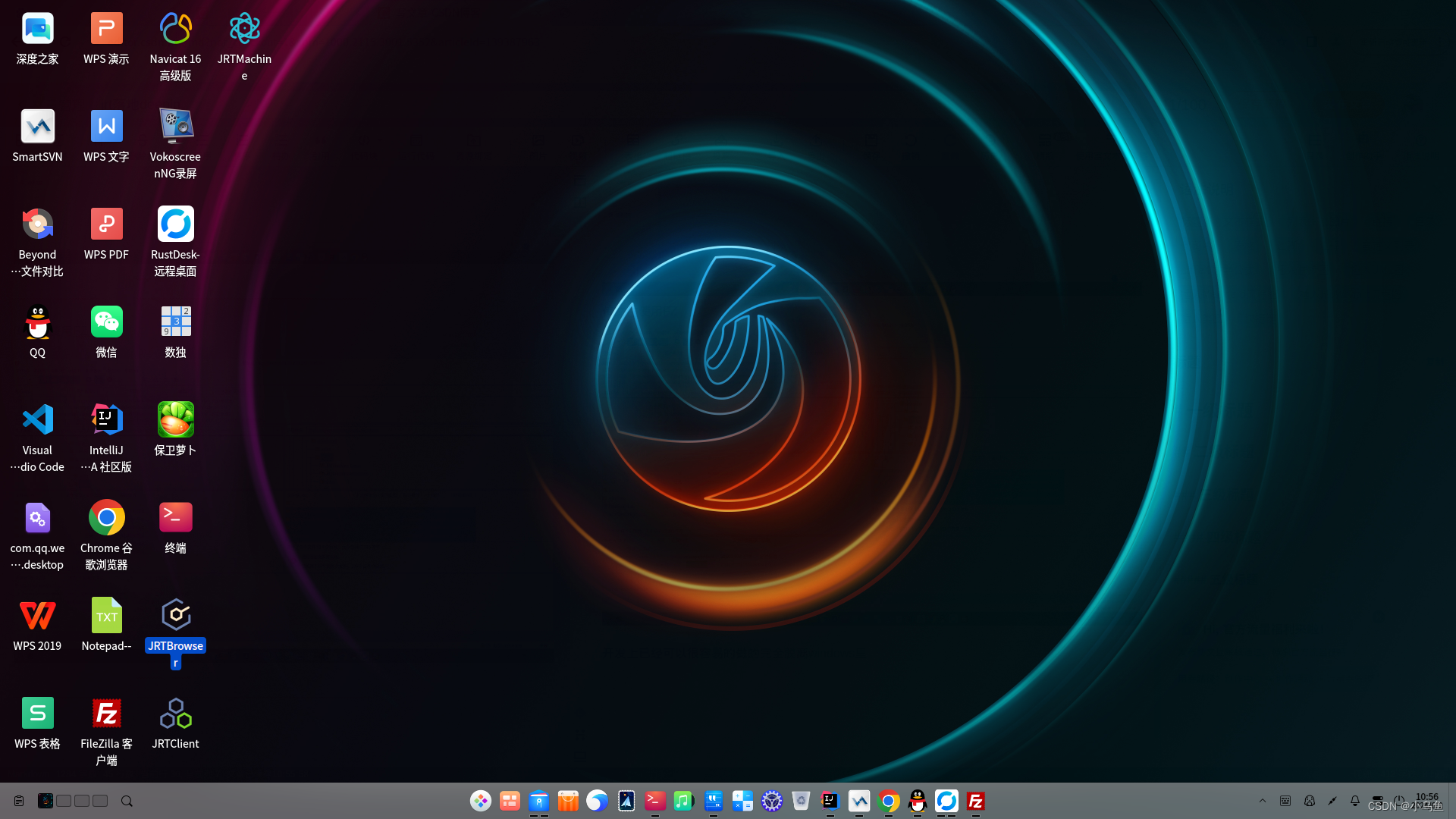1456x819 pixels.
Task: Open FileZilla 客户端 desktop shortcut
Action: point(106,731)
